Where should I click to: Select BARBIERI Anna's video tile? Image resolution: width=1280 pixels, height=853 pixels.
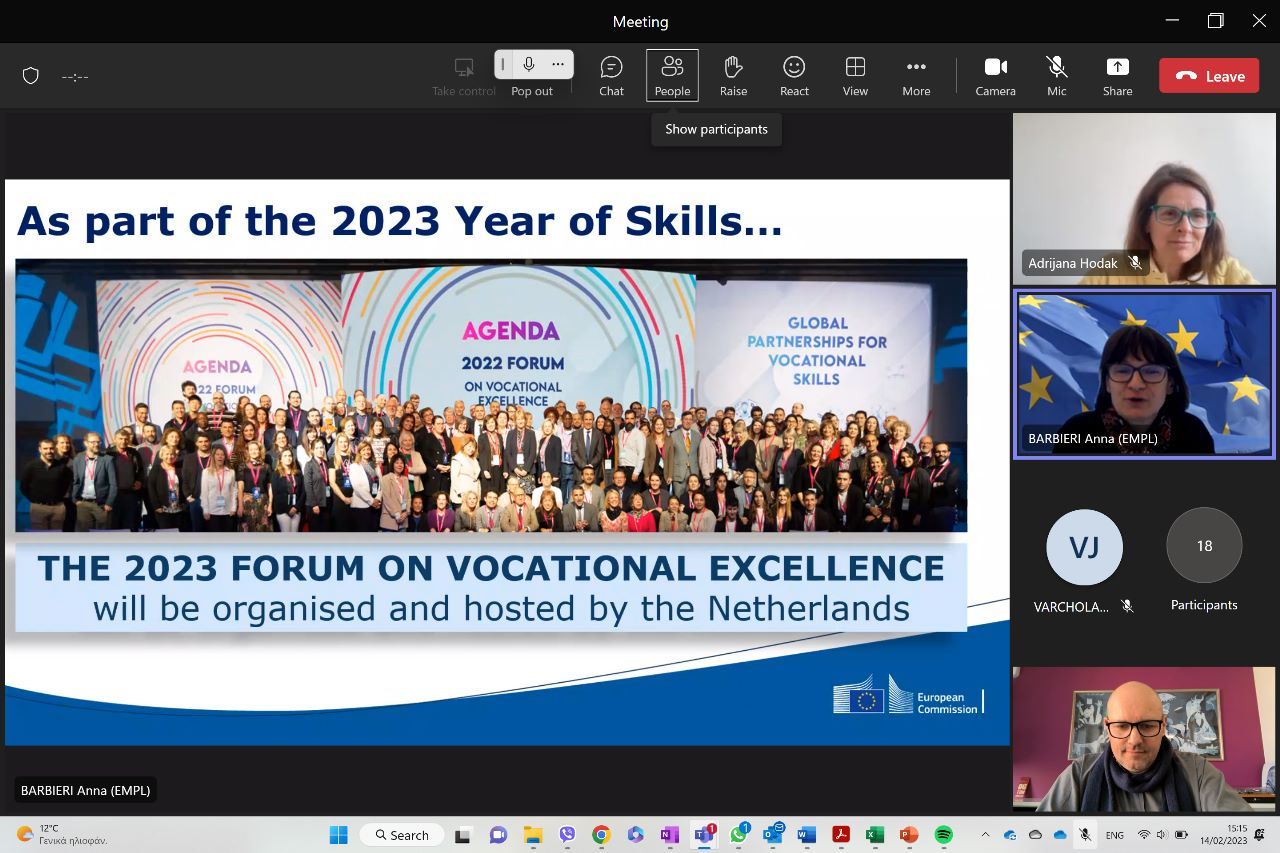point(1144,374)
